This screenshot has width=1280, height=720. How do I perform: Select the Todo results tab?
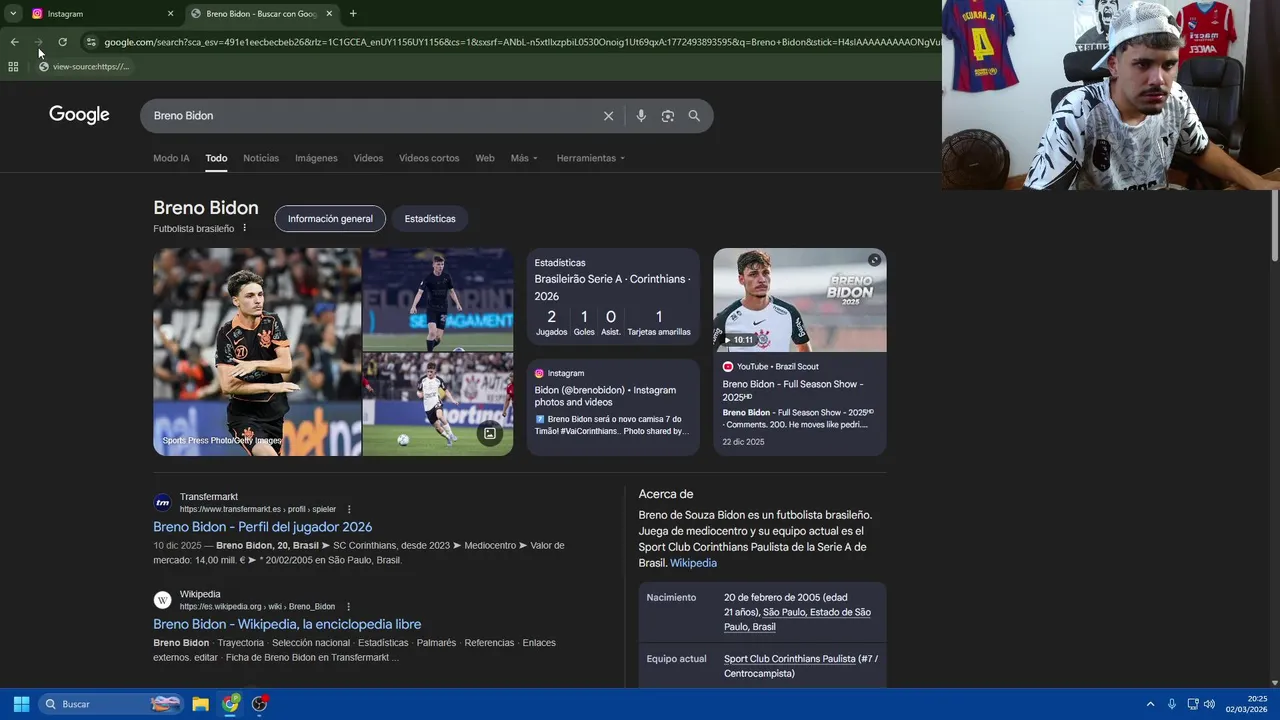(216, 158)
